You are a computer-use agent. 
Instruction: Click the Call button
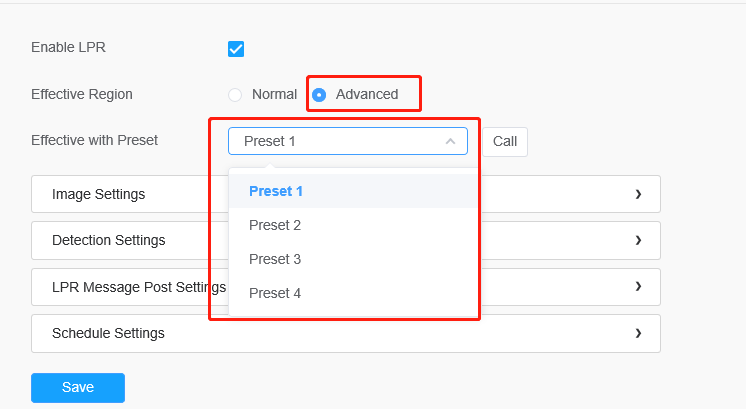click(x=505, y=142)
